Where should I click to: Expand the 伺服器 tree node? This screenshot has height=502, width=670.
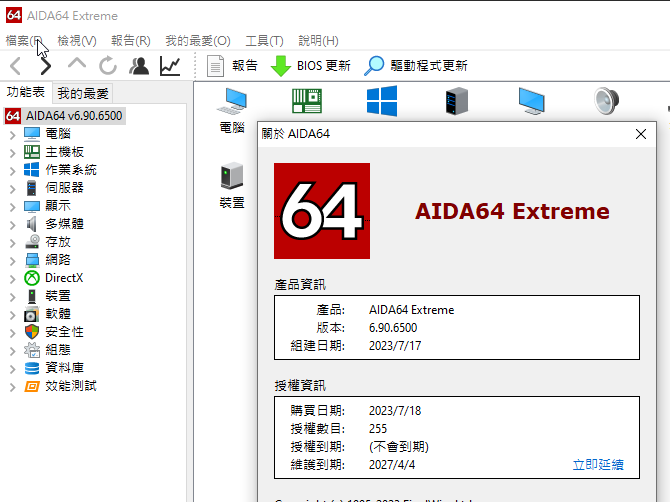point(13,189)
